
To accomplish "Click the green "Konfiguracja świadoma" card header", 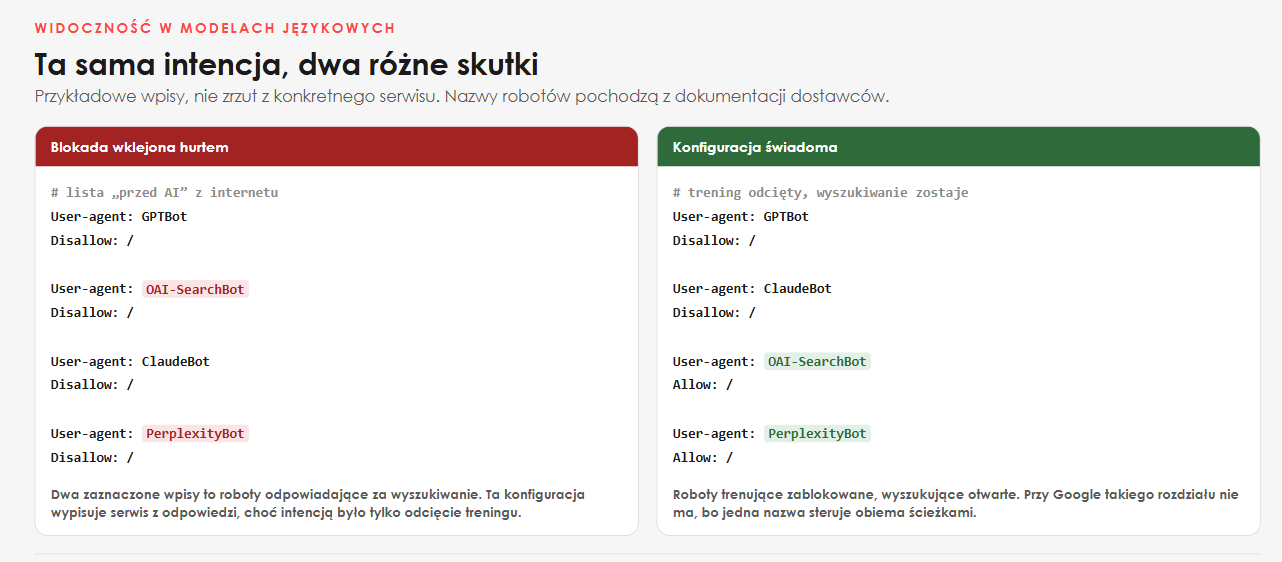I will point(959,147).
